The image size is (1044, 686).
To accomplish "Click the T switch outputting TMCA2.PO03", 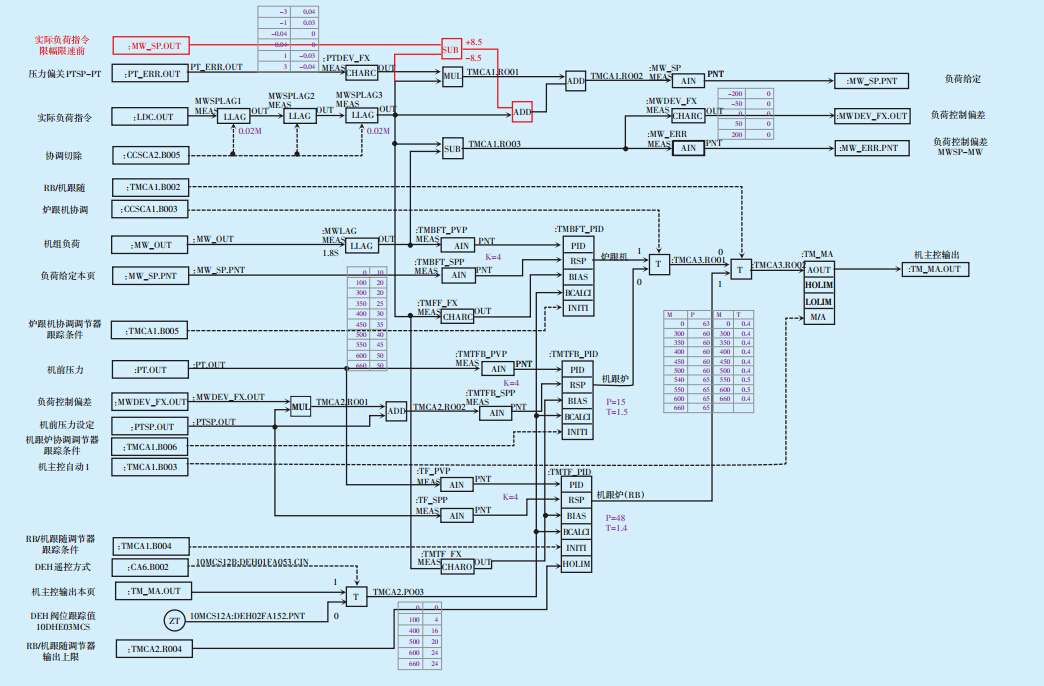I will 357,596.
